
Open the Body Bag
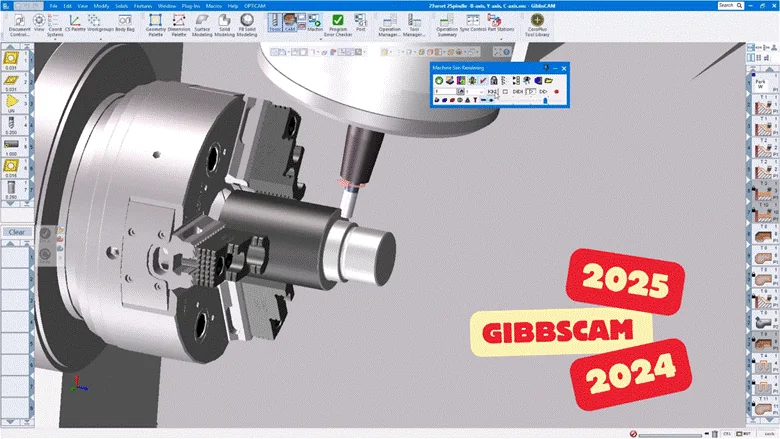click(x=125, y=24)
